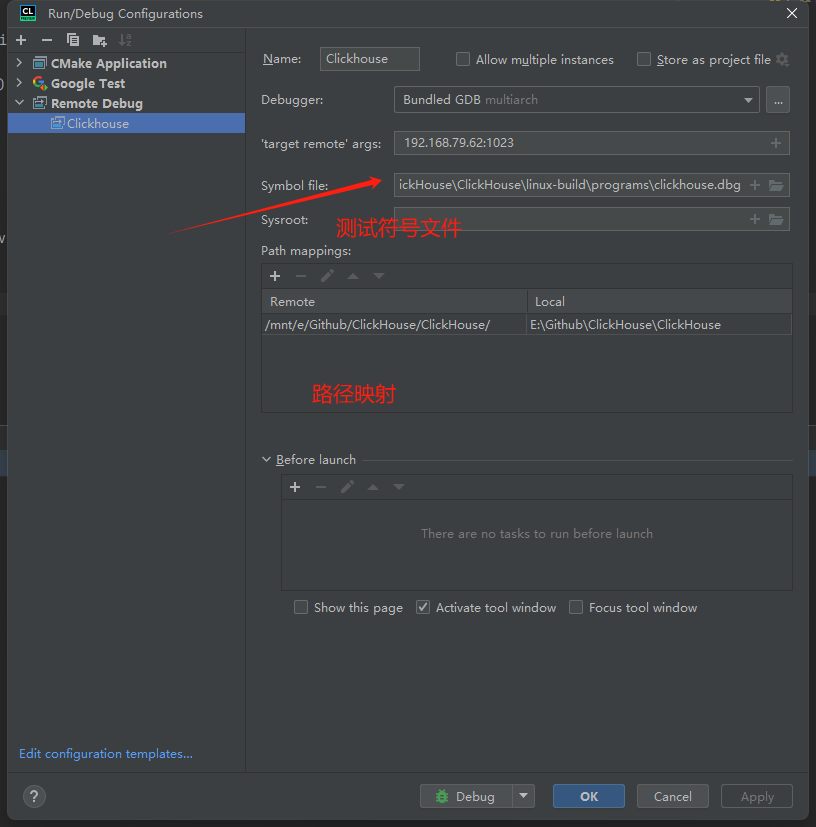The height and width of the screenshot is (827, 816).
Task: Open the Debug button dropdown arrow
Action: point(523,796)
